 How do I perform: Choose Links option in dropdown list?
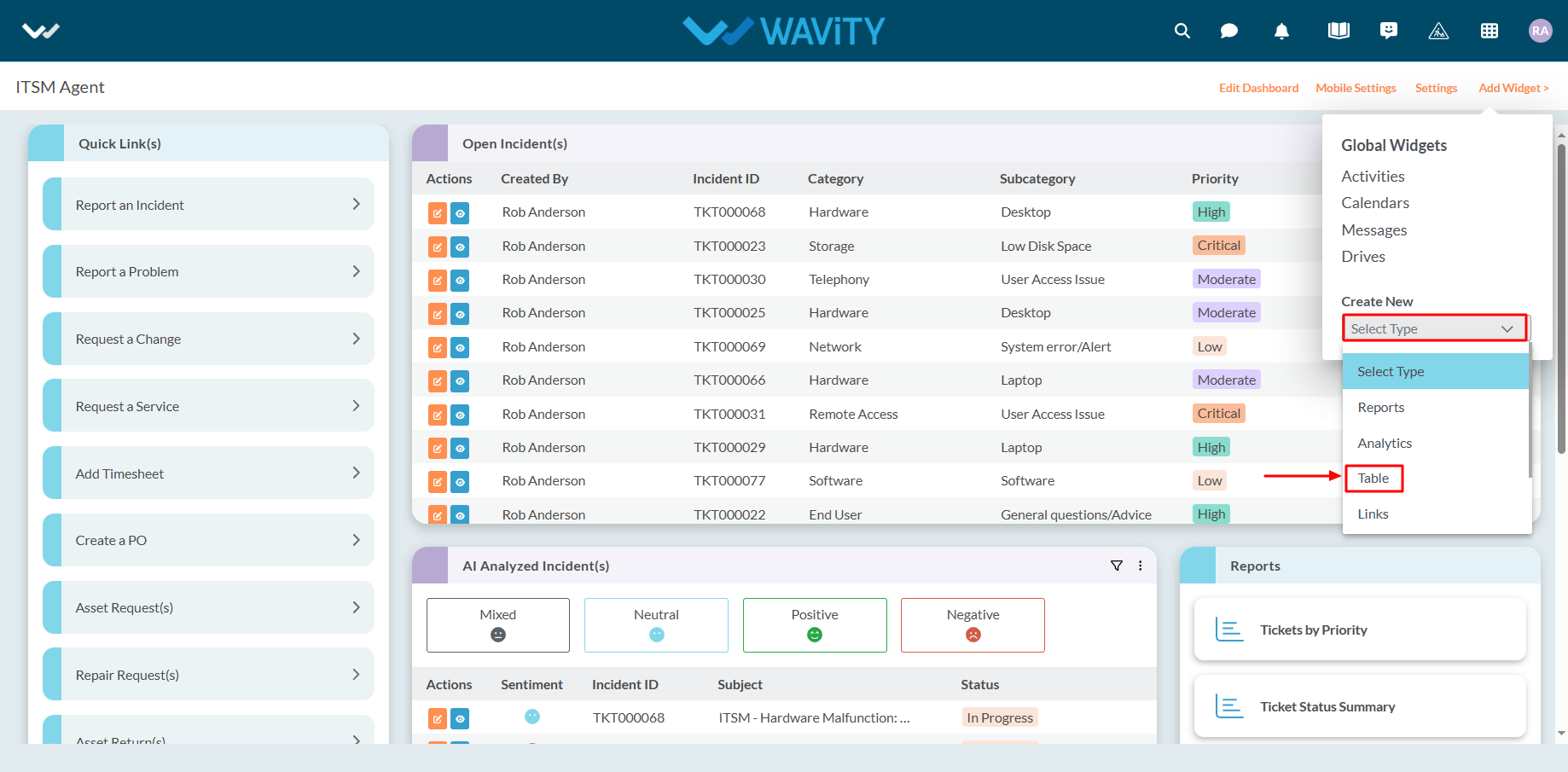[1436, 514]
